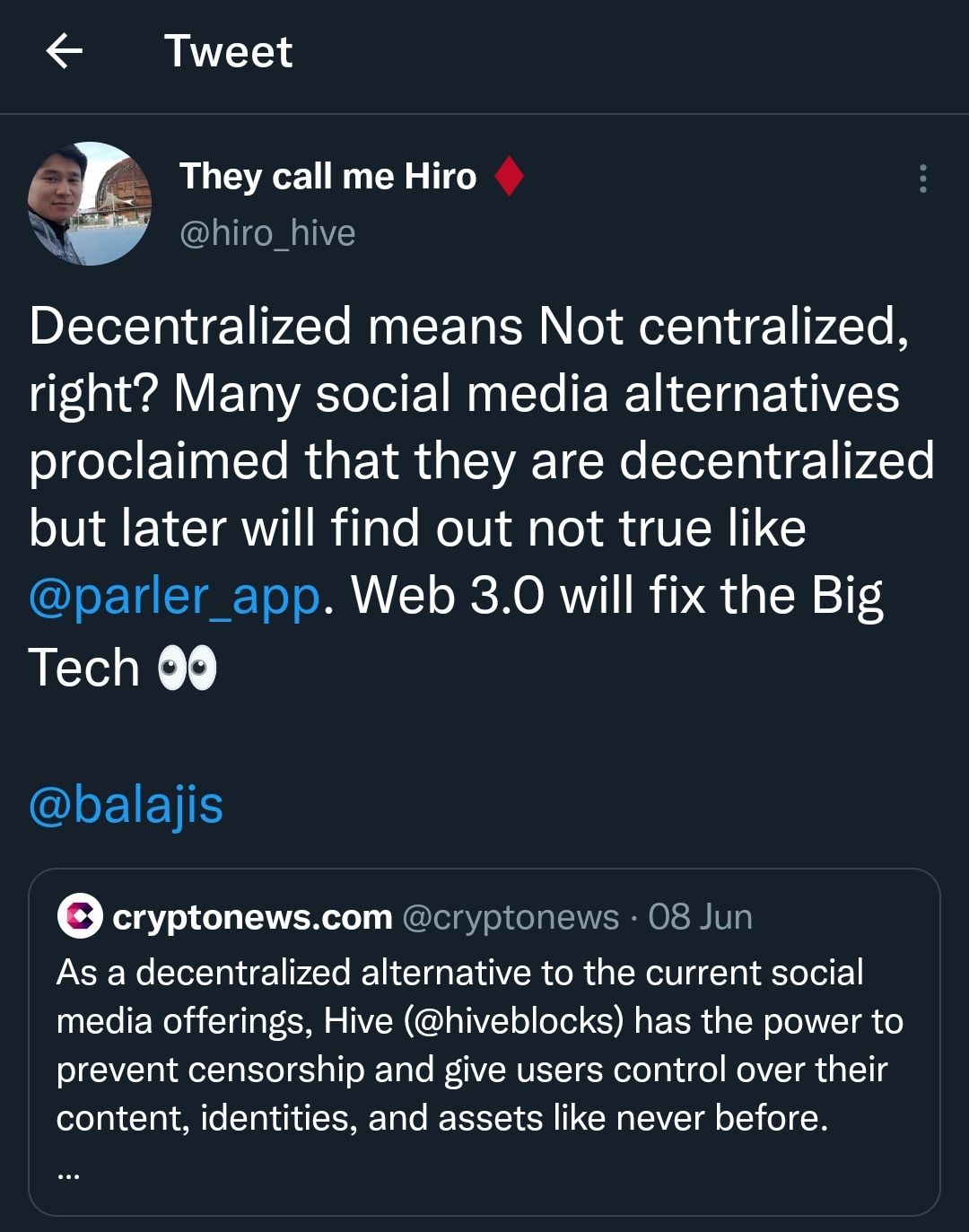969x1232 pixels.
Task: Open the quoted cryptonews tweet card
Action: (x=484, y=1042)
